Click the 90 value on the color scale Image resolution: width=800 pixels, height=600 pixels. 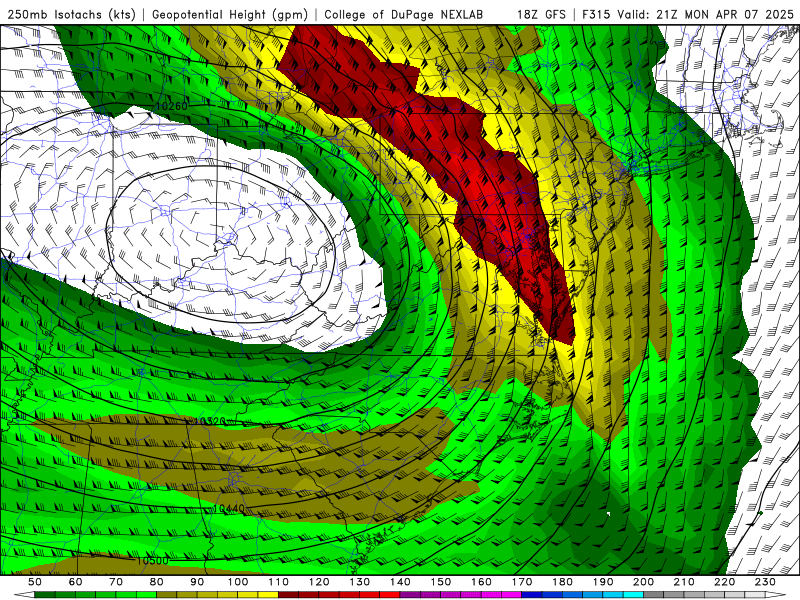(x=197, y=582)
